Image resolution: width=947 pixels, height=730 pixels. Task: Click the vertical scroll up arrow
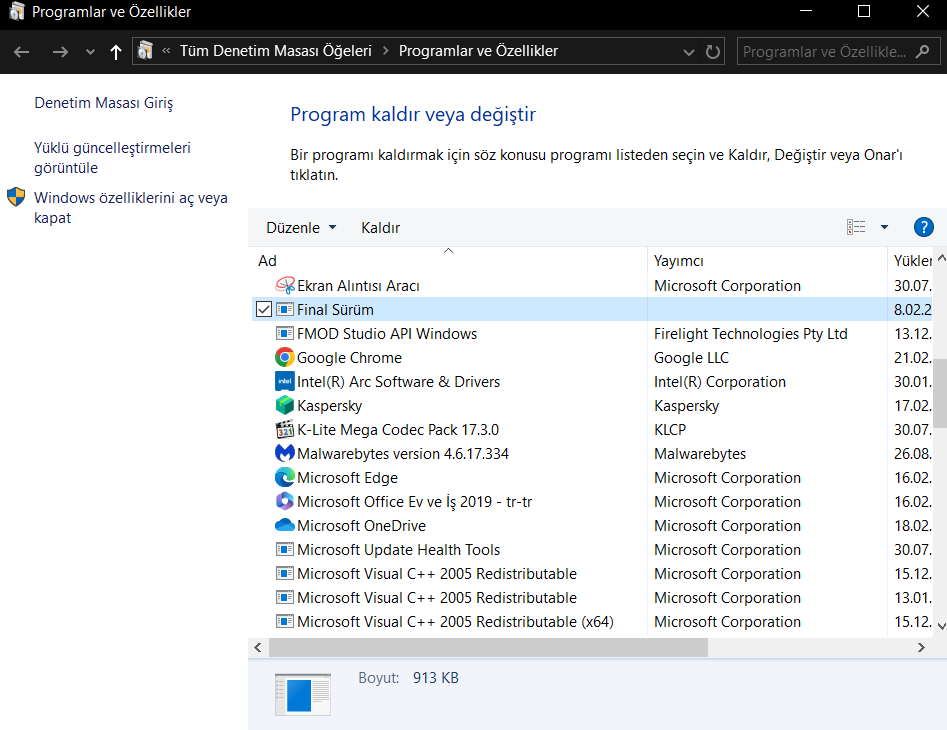941,257
